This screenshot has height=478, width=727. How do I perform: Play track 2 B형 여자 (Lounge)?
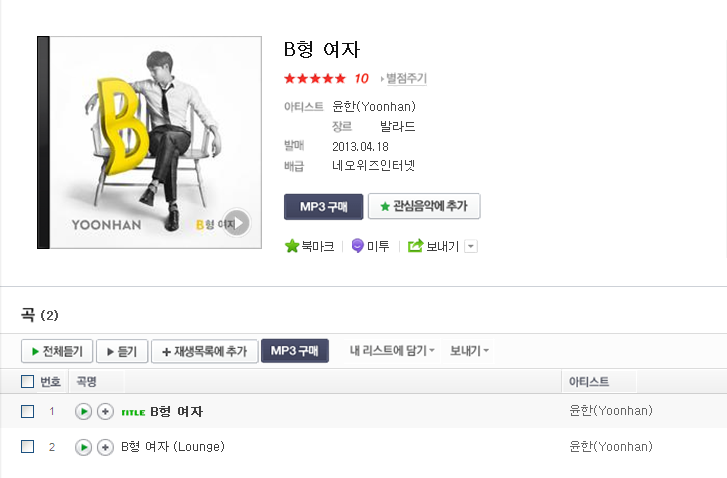click(83, 447)
